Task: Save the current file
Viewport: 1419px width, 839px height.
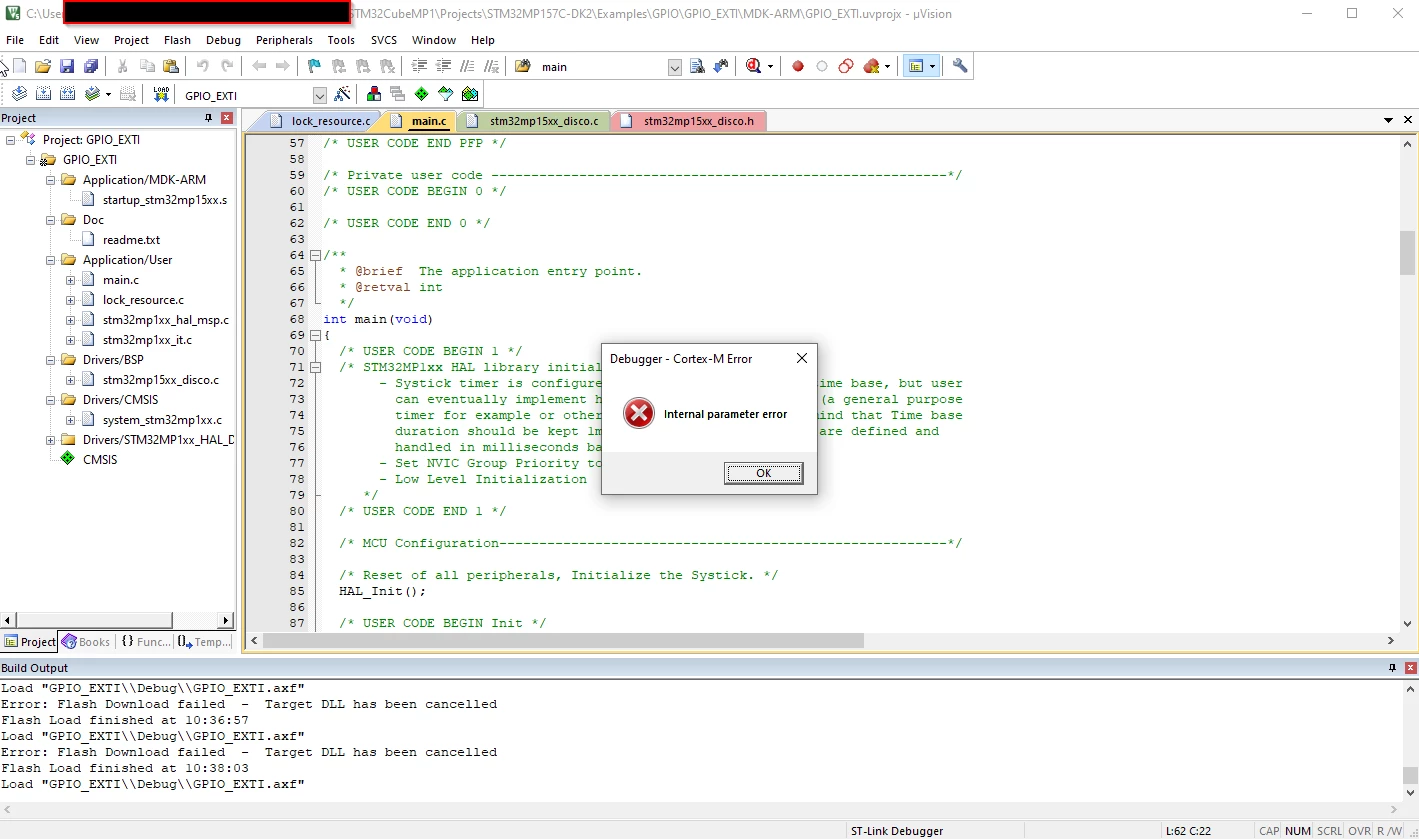Action: coord(67,66)
